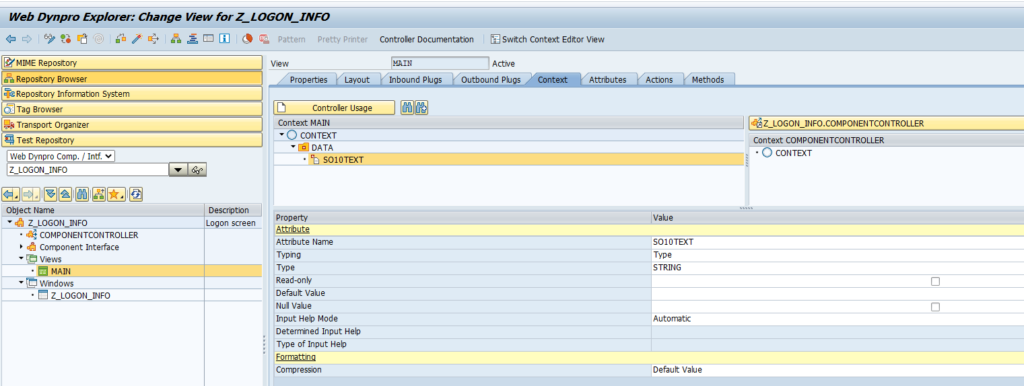The width and height of the screenshot is (1024, 386).
Task: Click the Display glasses button beside Z_LOGON_INFO field
Action: click(x=198, y=170)
